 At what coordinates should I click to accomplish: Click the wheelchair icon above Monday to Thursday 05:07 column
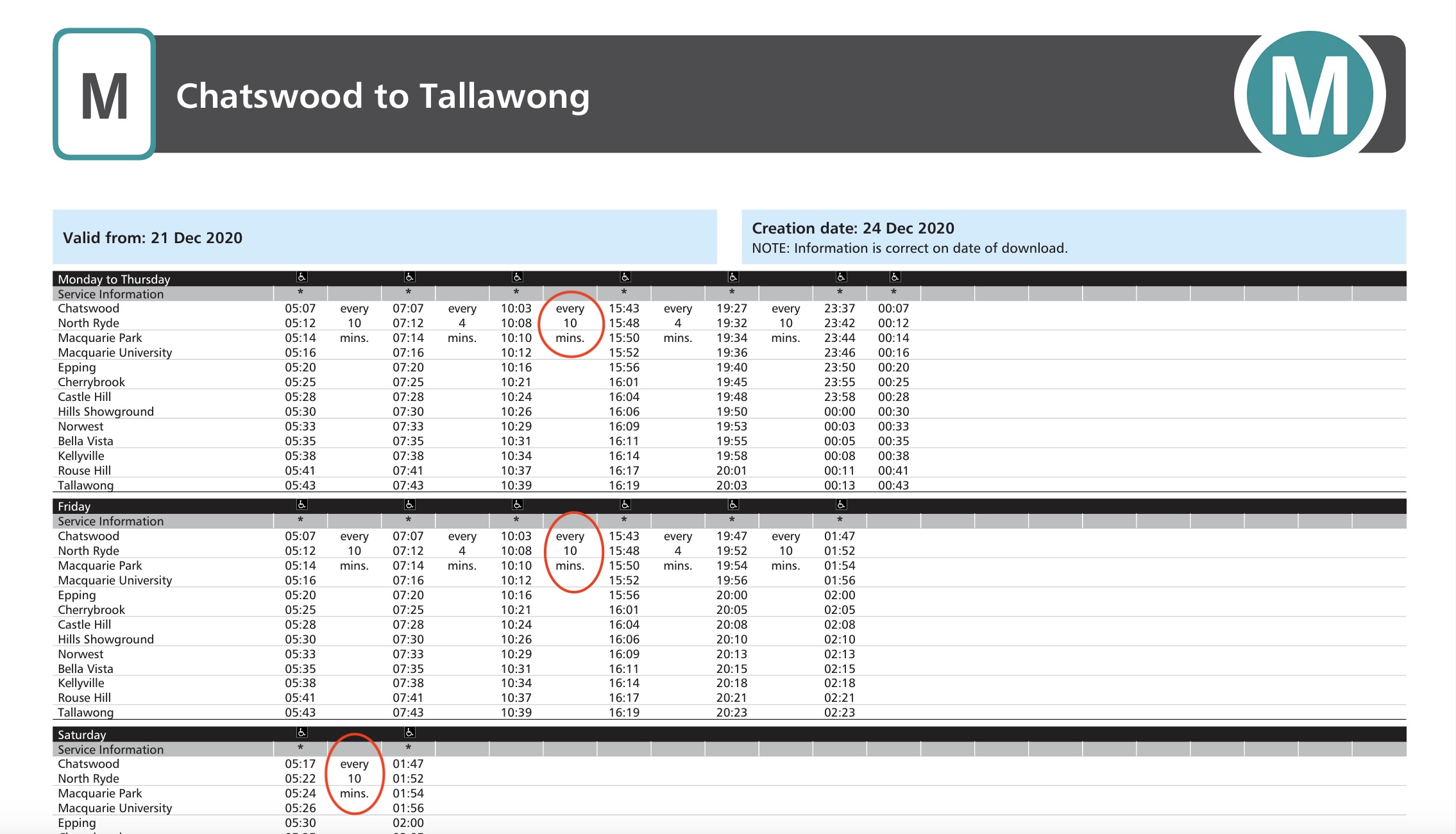click(x=301, y=277)
